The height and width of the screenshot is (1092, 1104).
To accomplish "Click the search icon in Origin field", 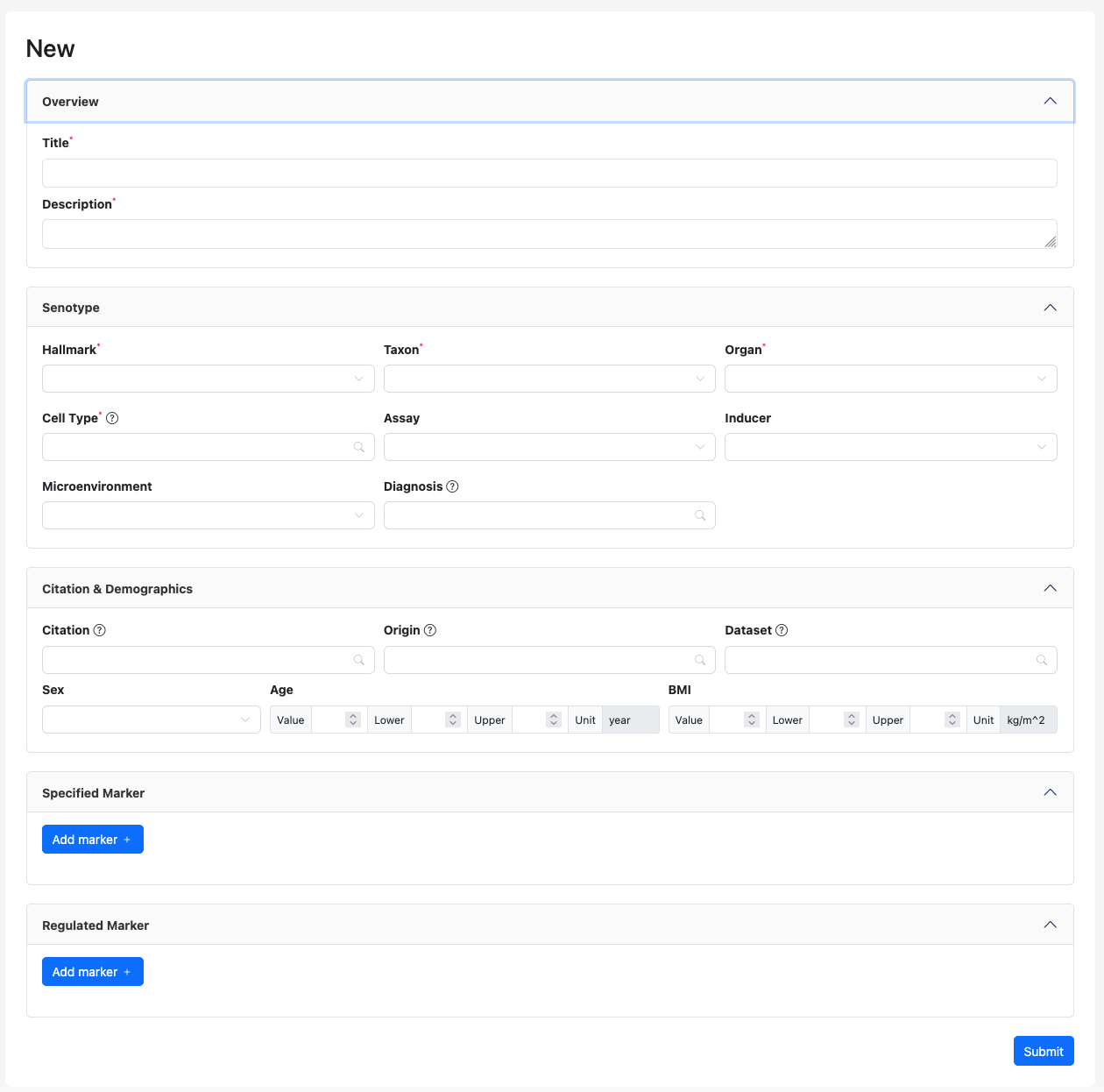I will click(x=700, y=660).
